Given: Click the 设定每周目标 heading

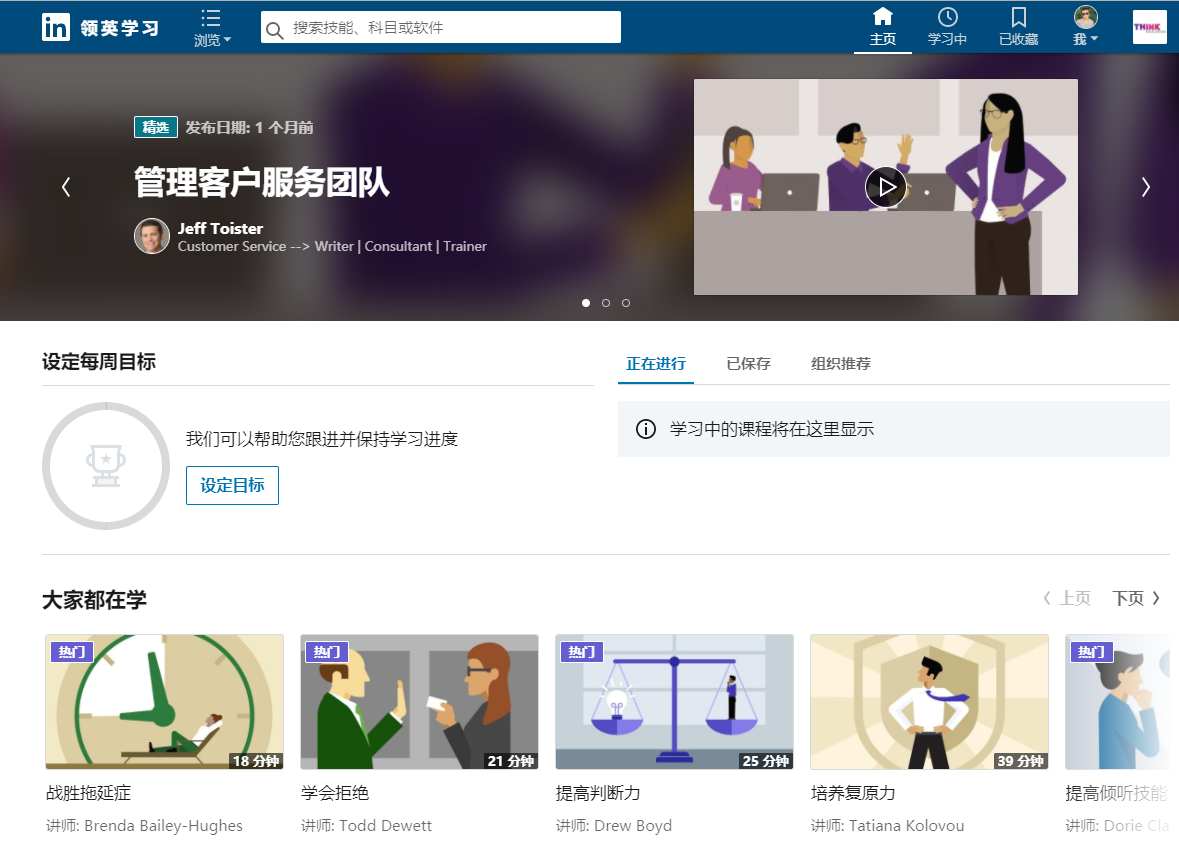Looking at the screenshot, I should click(99, 362).
